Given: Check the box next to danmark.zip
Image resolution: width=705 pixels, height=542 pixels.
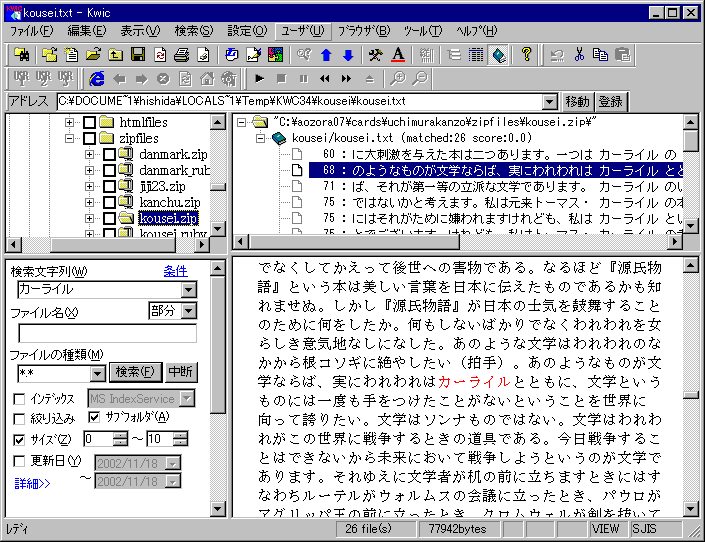Looking at the screenshot, I should coord(109,154).
